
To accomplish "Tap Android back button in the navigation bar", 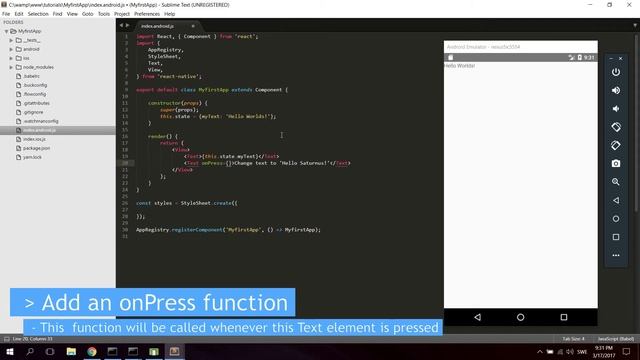I will (478, 317).
